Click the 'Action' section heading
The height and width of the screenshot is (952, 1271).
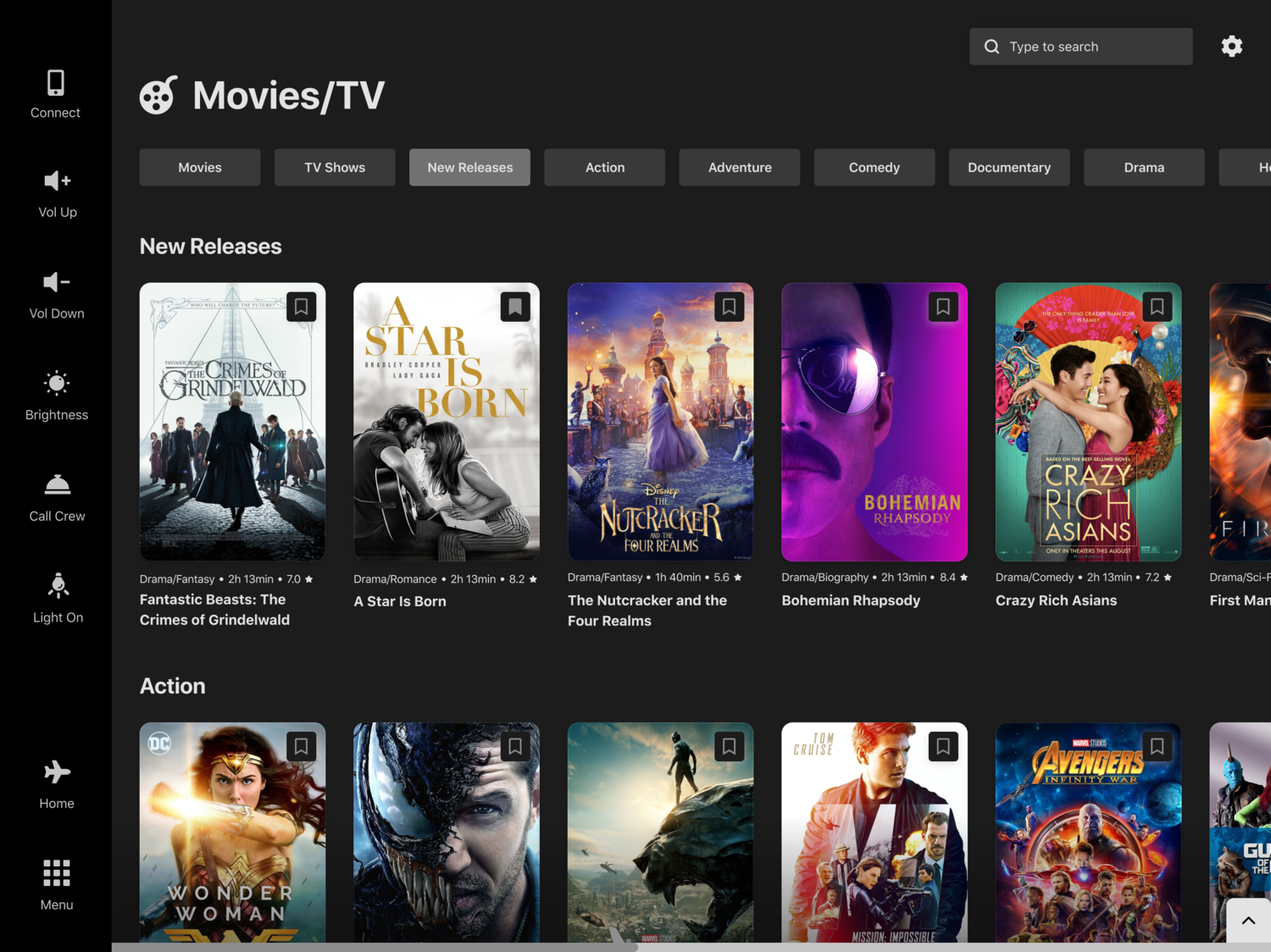173,686
